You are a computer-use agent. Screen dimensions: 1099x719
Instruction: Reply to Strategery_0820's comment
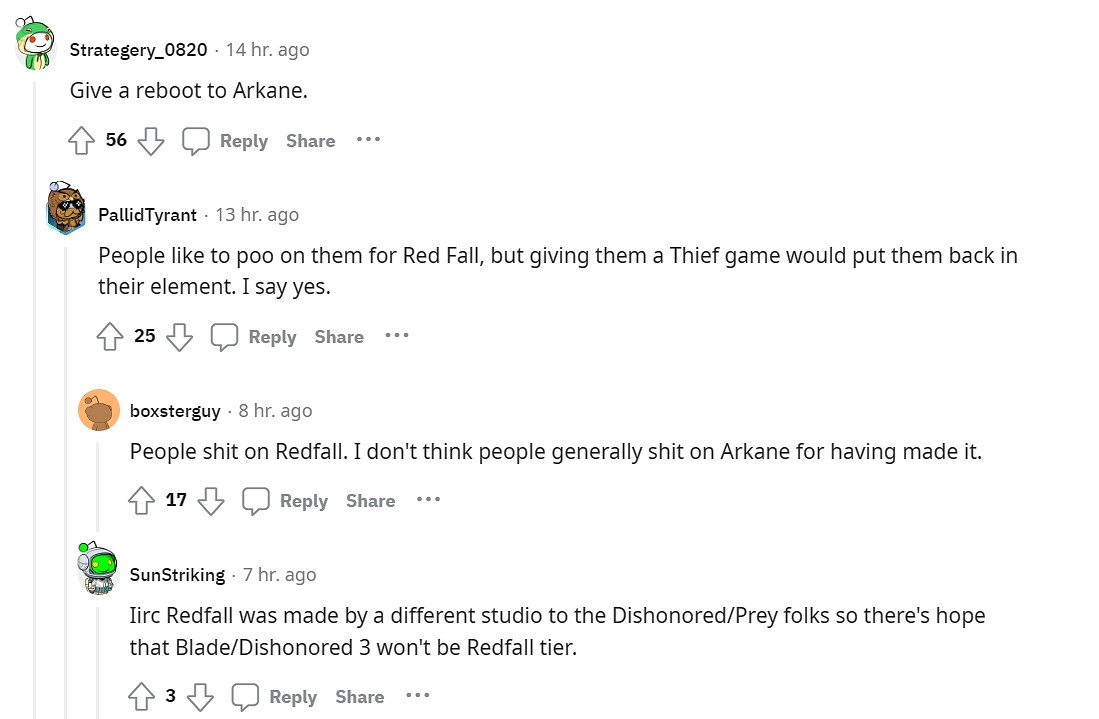click(x=226, y=141)
